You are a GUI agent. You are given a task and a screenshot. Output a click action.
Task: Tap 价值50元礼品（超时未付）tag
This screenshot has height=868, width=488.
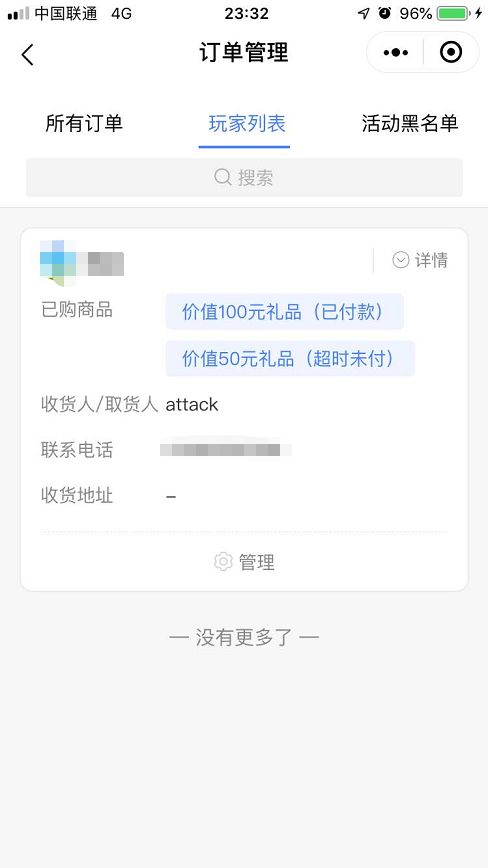coord(290,359)
